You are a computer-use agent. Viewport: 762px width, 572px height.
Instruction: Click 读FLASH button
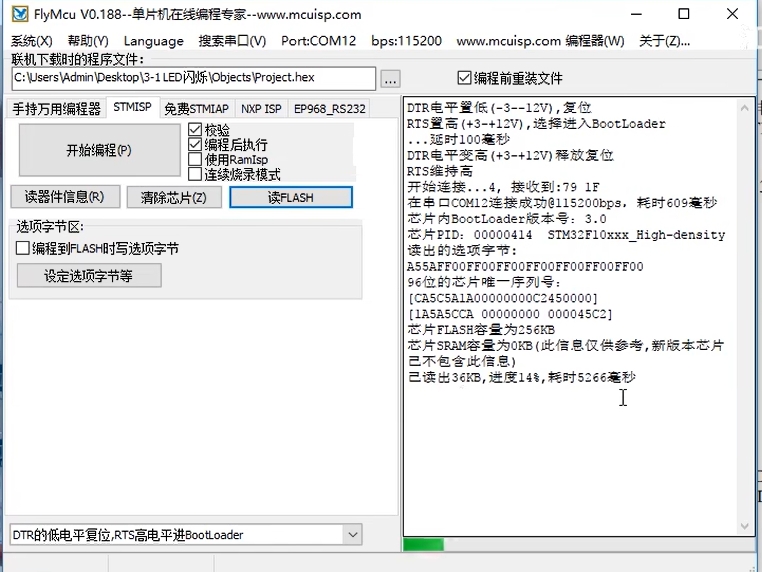pos(291,197)
